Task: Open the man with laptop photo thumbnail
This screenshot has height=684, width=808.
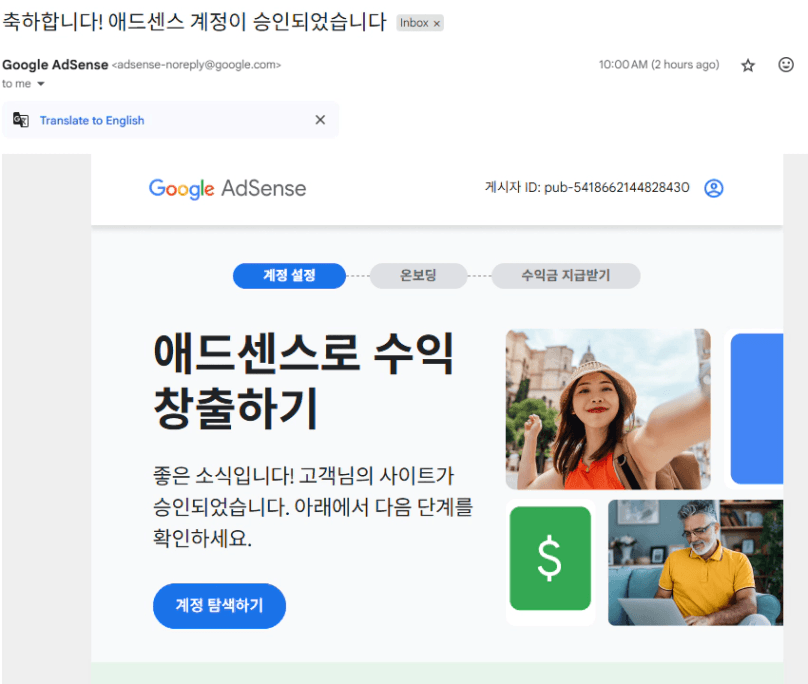Action: coord(695,562)
